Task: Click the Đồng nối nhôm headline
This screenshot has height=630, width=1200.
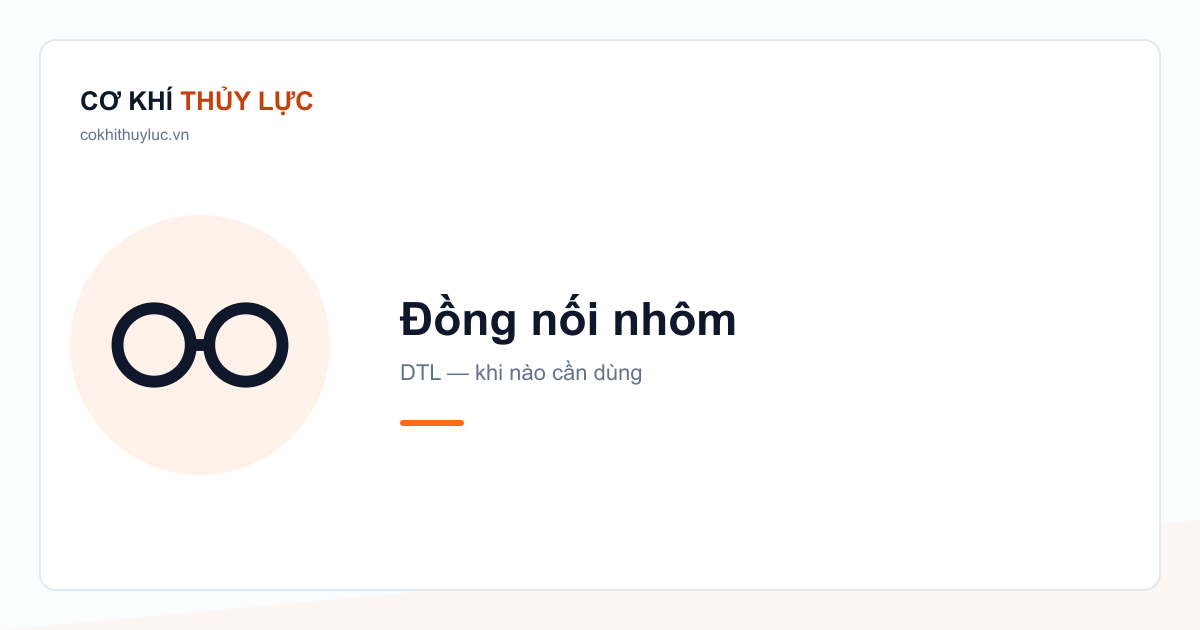Action: (568, 320)
